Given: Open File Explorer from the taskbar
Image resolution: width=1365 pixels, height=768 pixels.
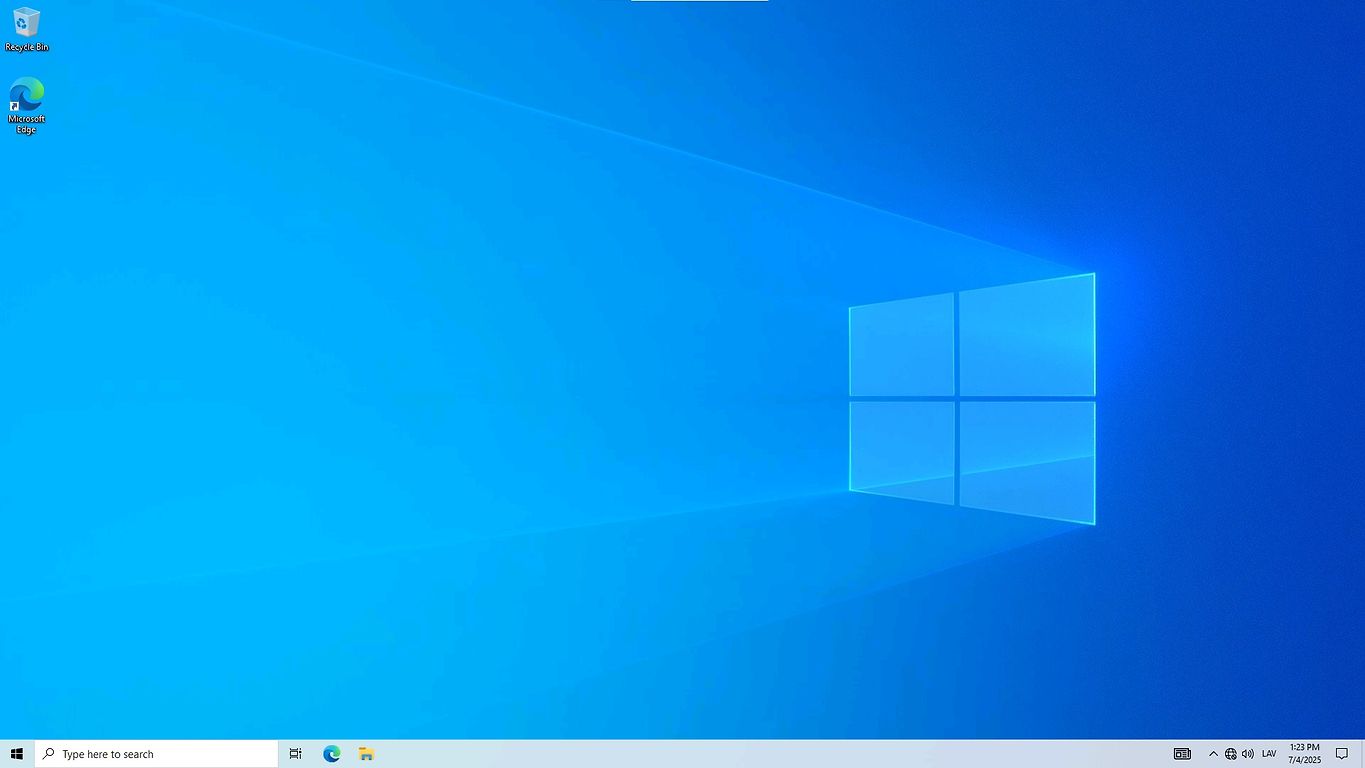Looking at the screenshot, I should (367, 754).
